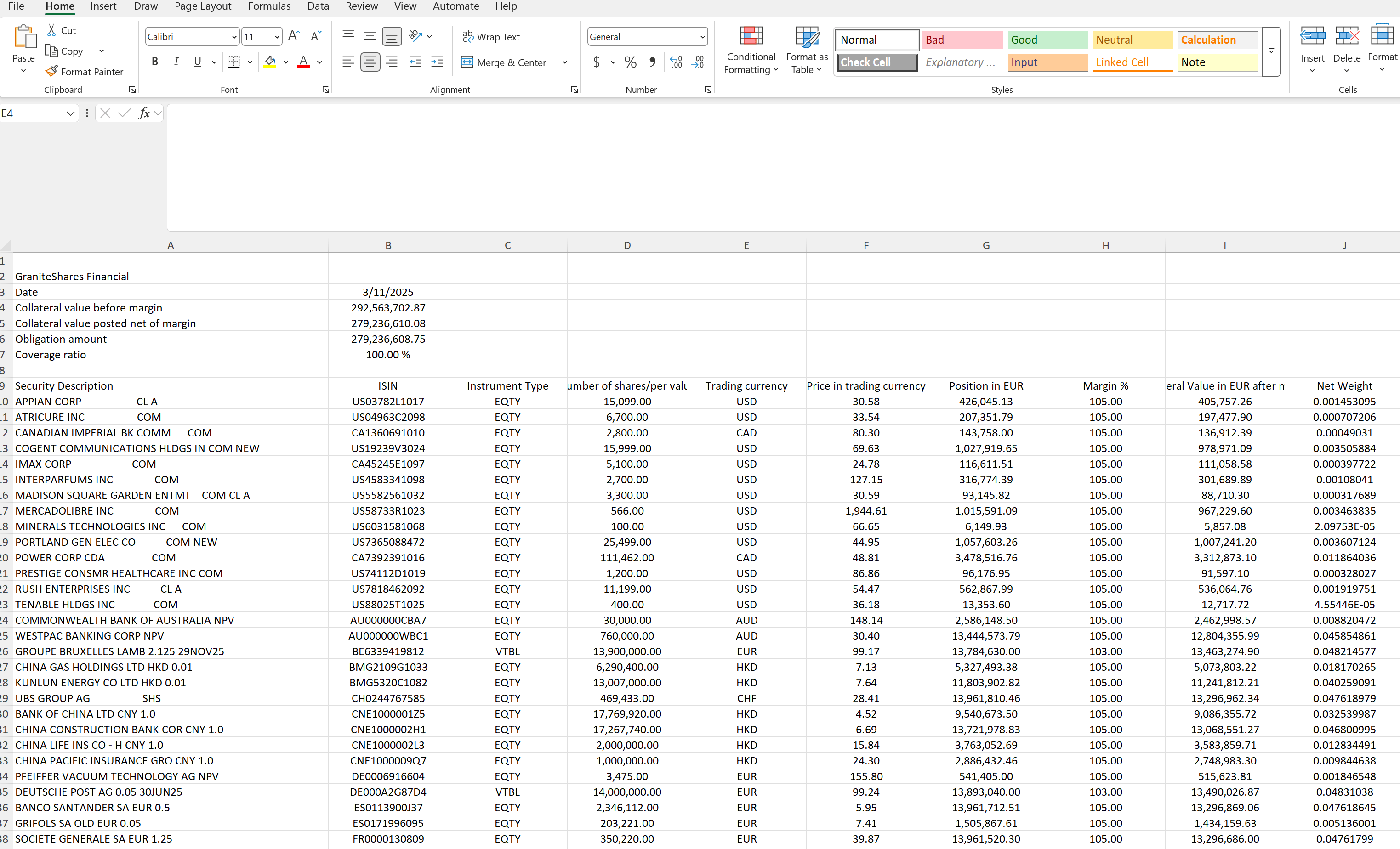
Task: Toggle Wrap Text on
Action: tap(491, 36)
